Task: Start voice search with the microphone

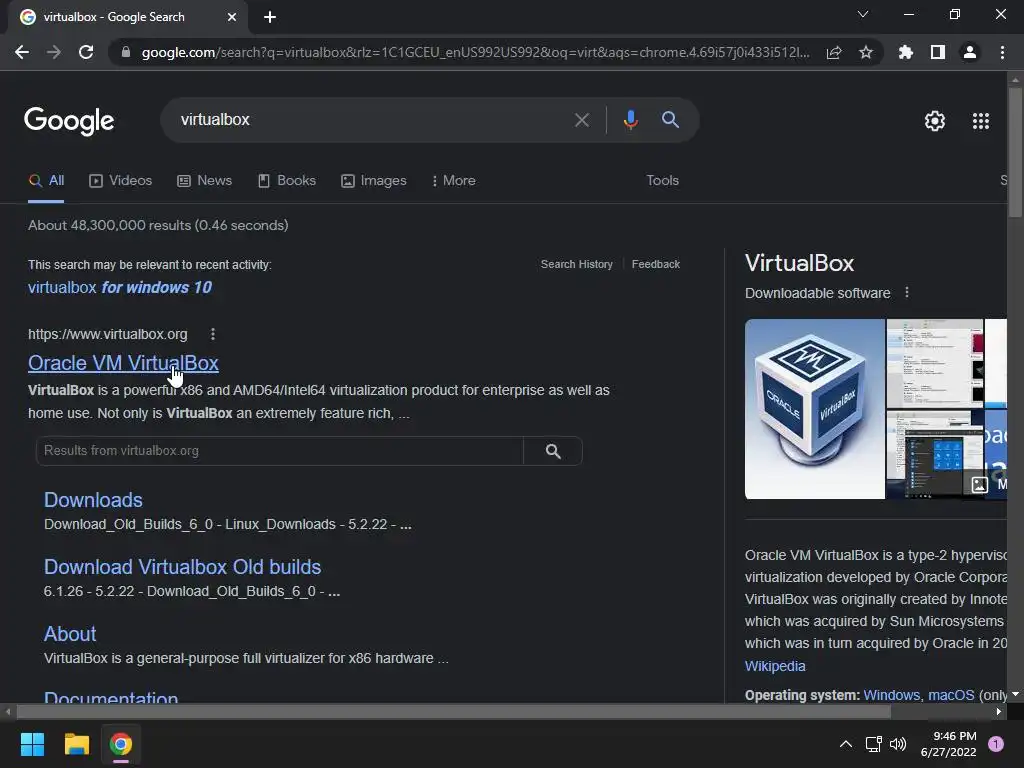Action: pos(630,120)
